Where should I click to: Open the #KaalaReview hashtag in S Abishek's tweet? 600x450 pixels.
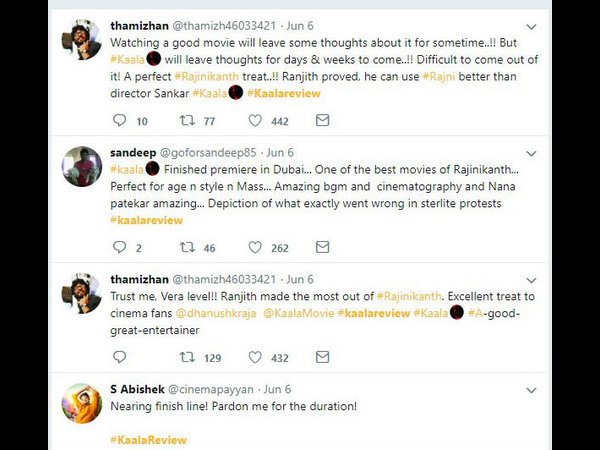[x=148, y=439]
